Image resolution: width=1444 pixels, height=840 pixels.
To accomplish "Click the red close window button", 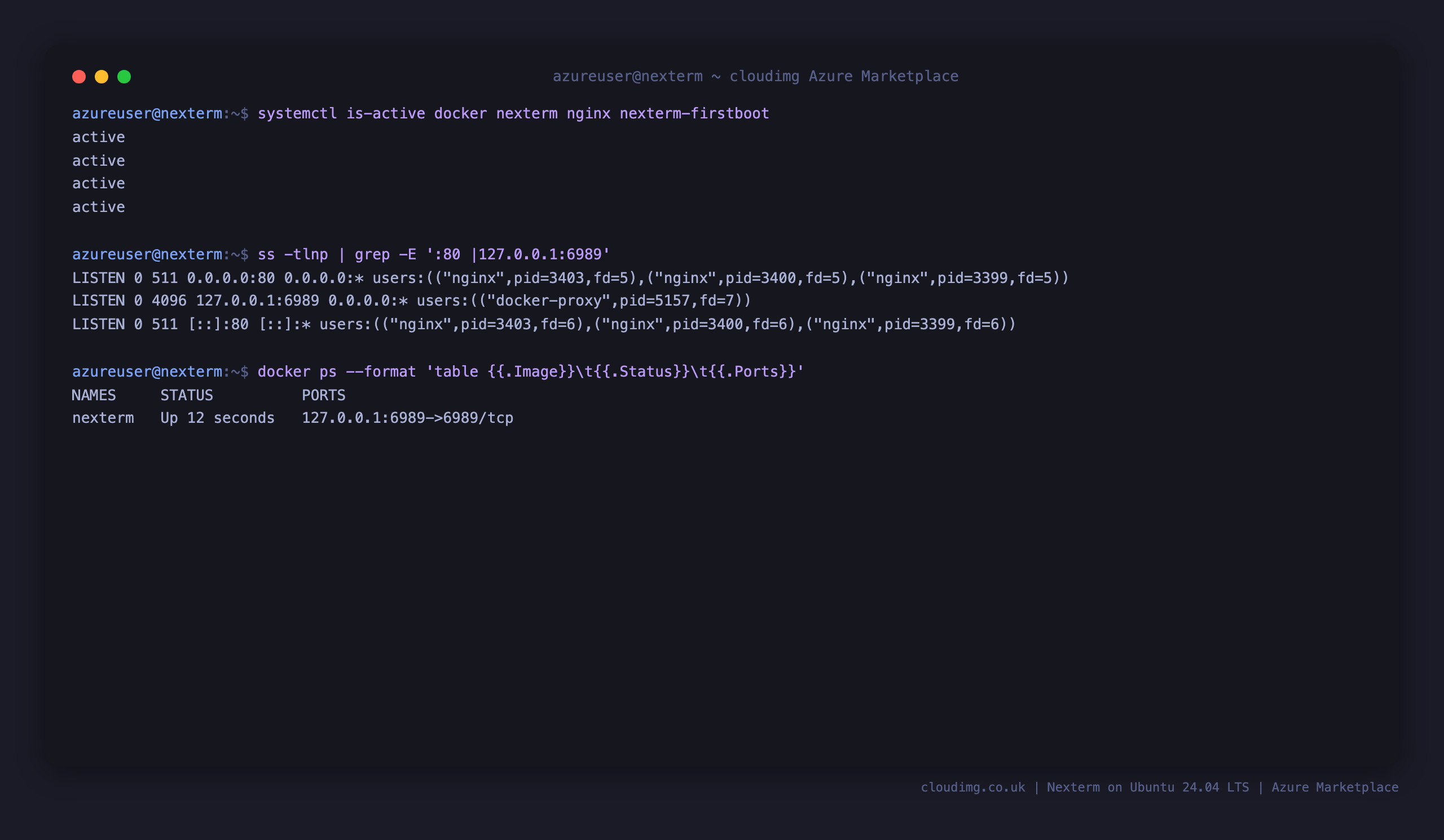I will tap(79, 77).
